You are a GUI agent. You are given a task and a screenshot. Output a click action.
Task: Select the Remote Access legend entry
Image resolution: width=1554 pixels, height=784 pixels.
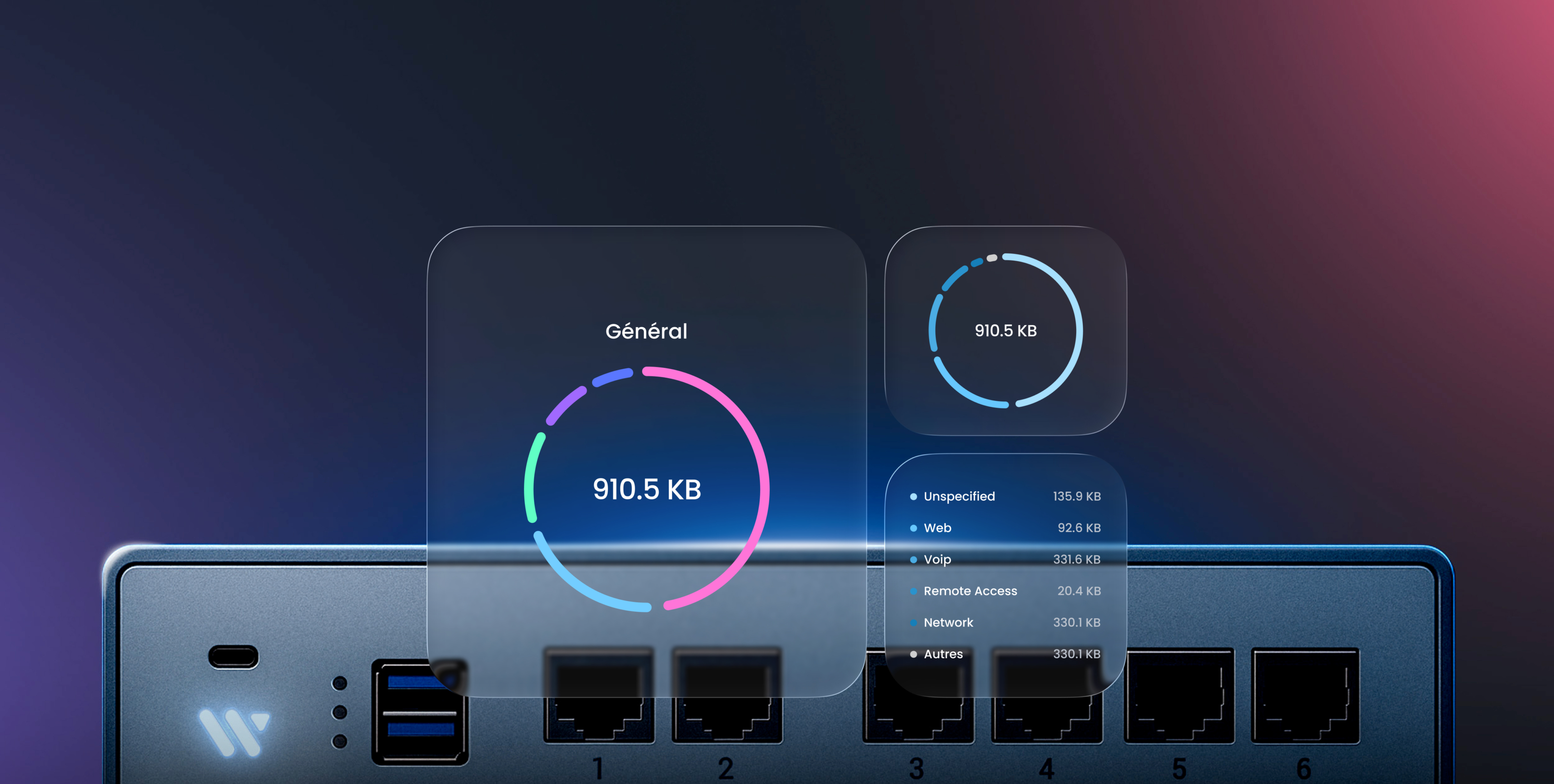(x=970, y=591)
